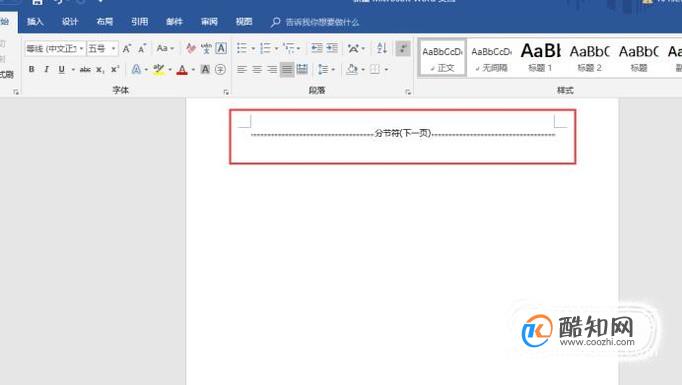Expand shading color dropdown arrow

coord(363,69)
